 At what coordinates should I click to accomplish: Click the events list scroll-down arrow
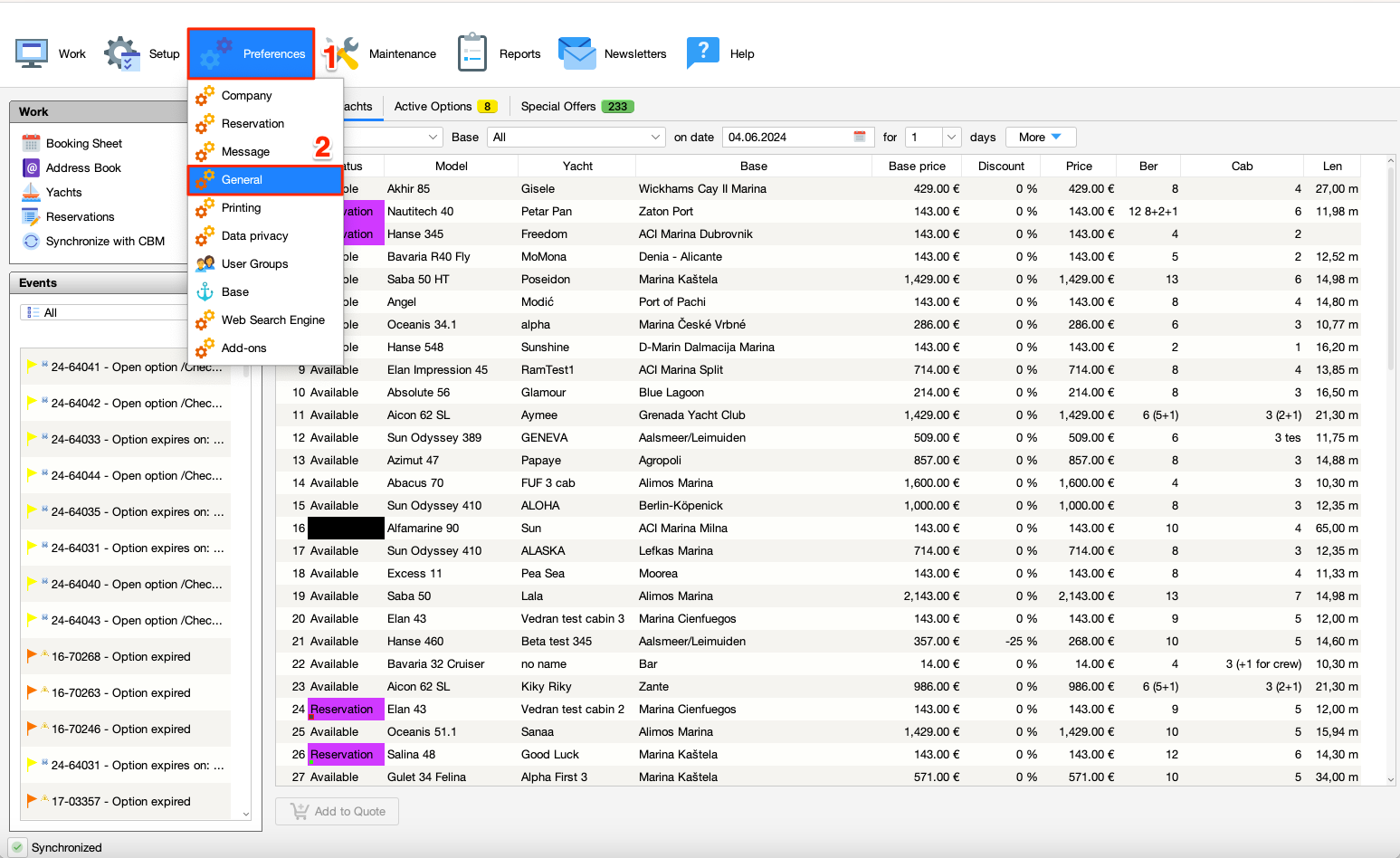(246, 814)
